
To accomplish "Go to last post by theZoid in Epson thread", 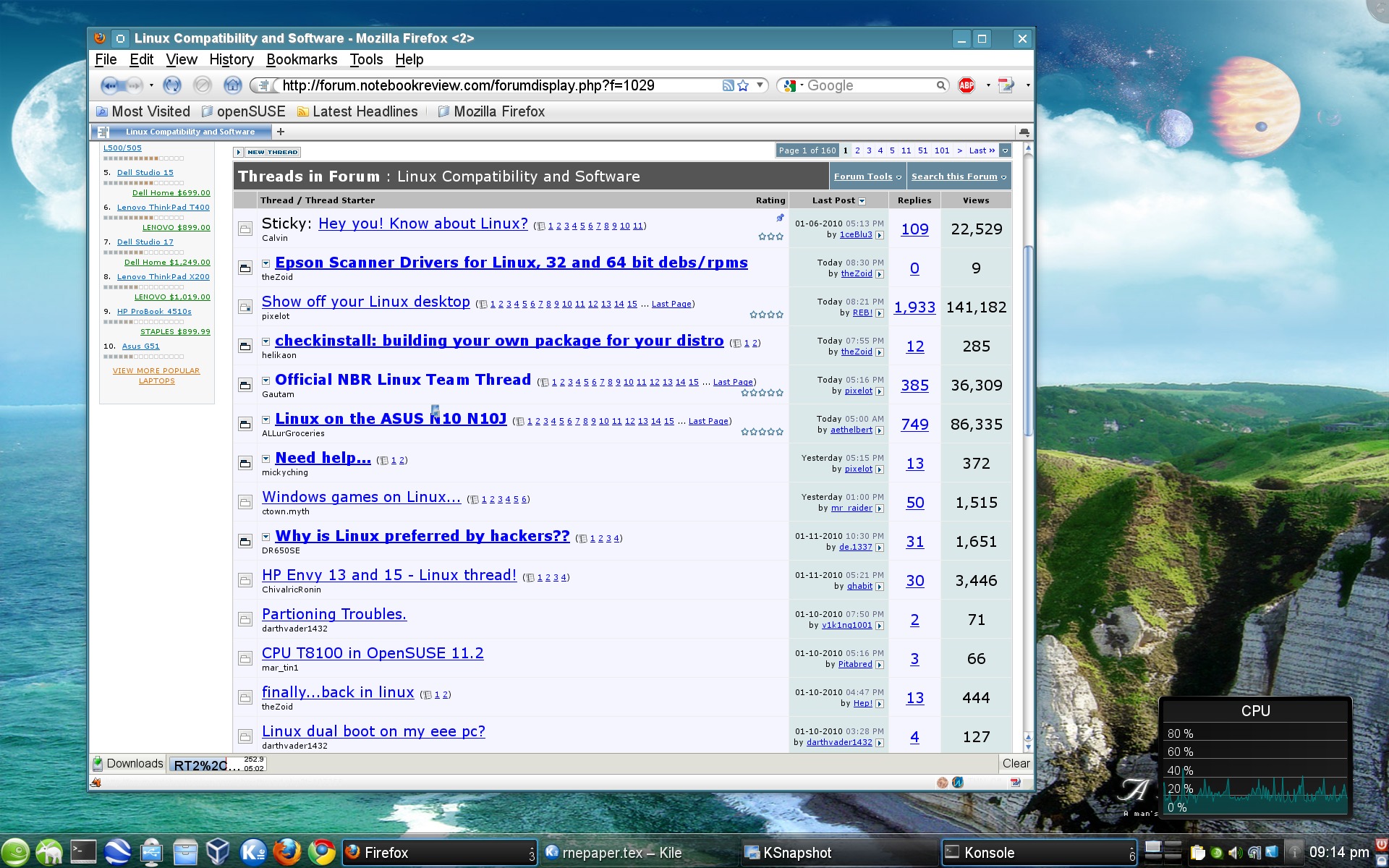I will click(880, 274).
